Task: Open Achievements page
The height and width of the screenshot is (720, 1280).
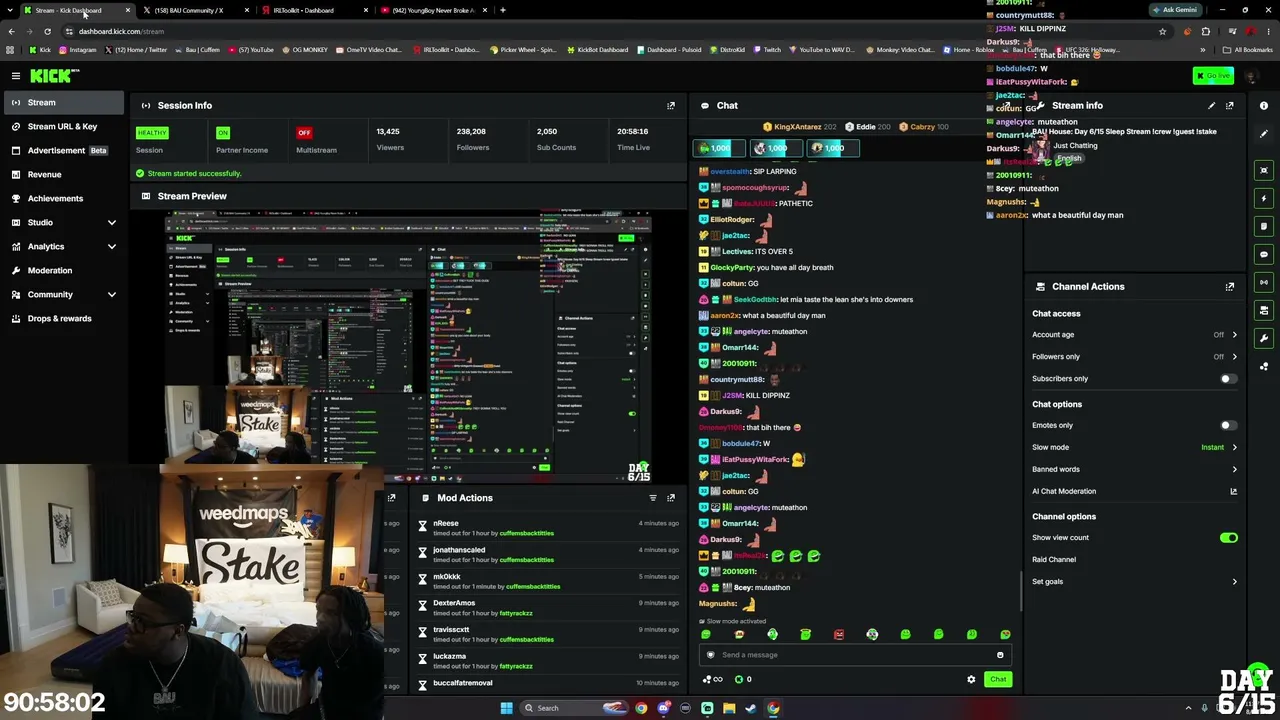Action: (x=64, y=198)
